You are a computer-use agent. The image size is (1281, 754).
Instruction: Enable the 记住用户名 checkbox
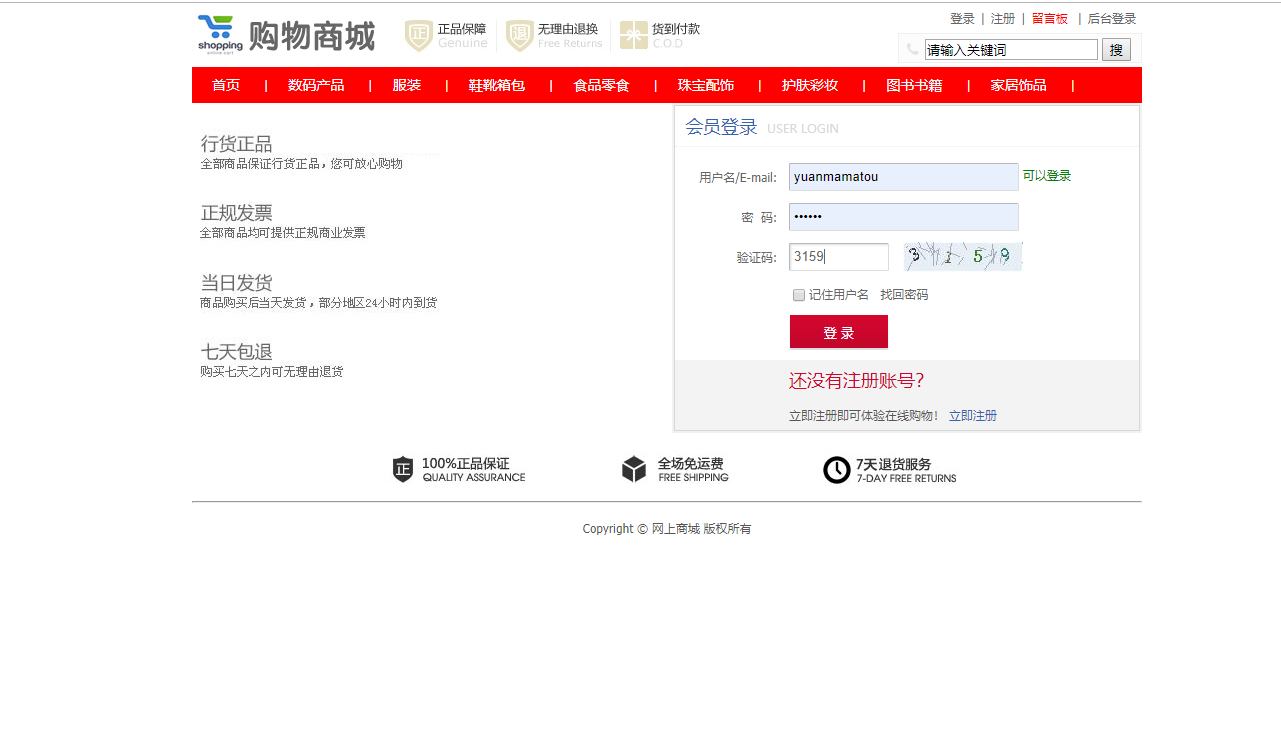(798, 294)
